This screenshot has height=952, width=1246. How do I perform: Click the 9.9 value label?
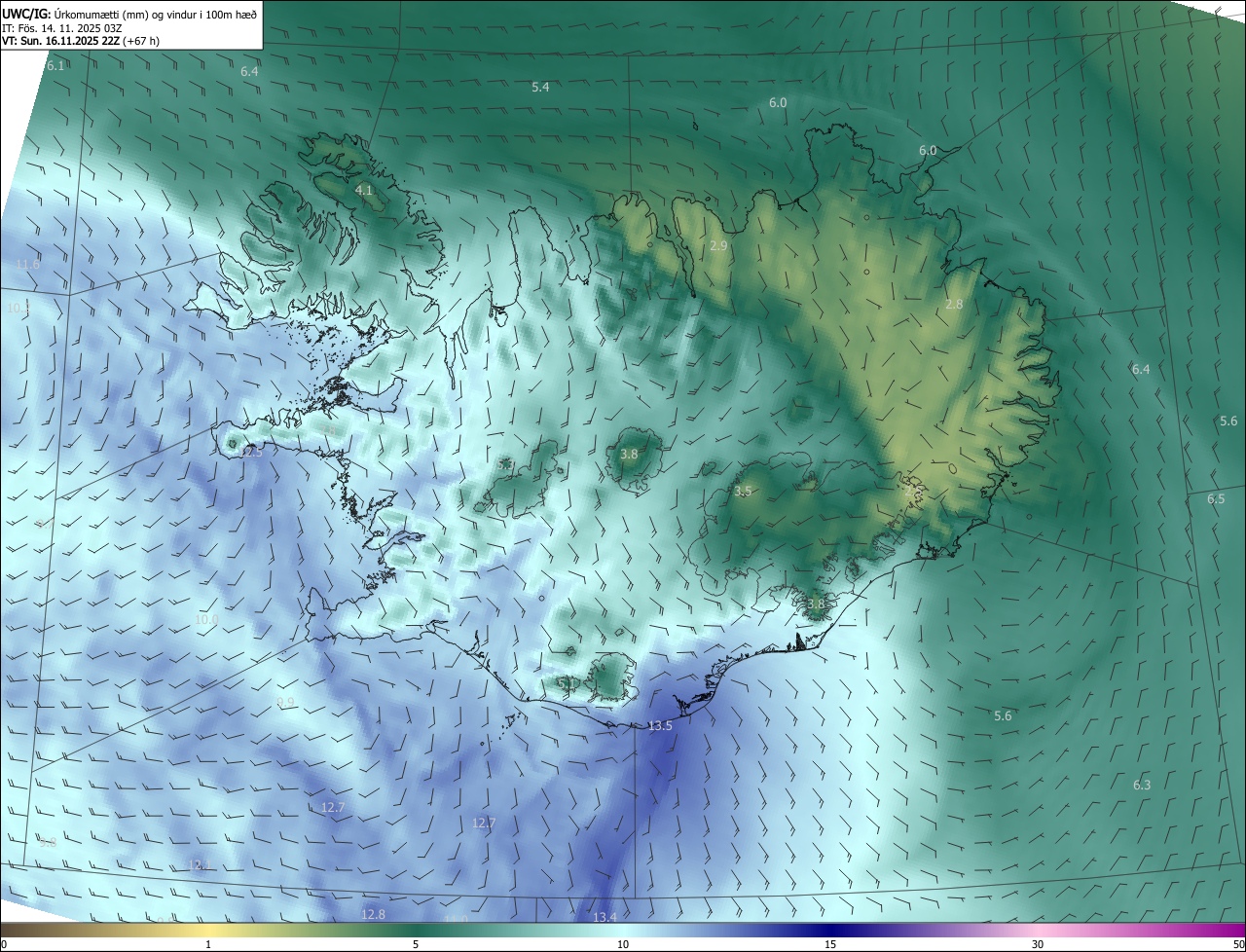(x=285, y=703)
